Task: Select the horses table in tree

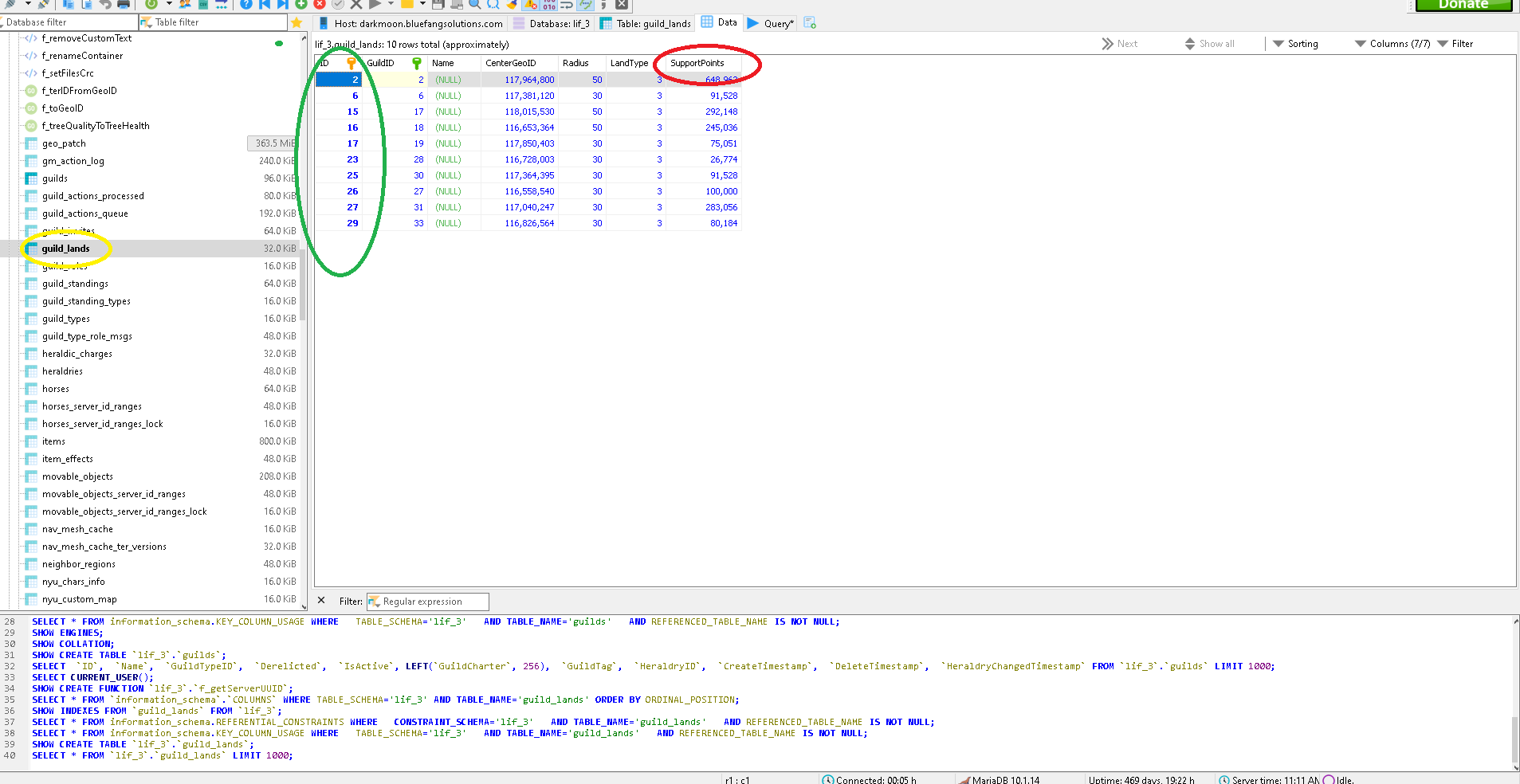Action: [56, 389]
